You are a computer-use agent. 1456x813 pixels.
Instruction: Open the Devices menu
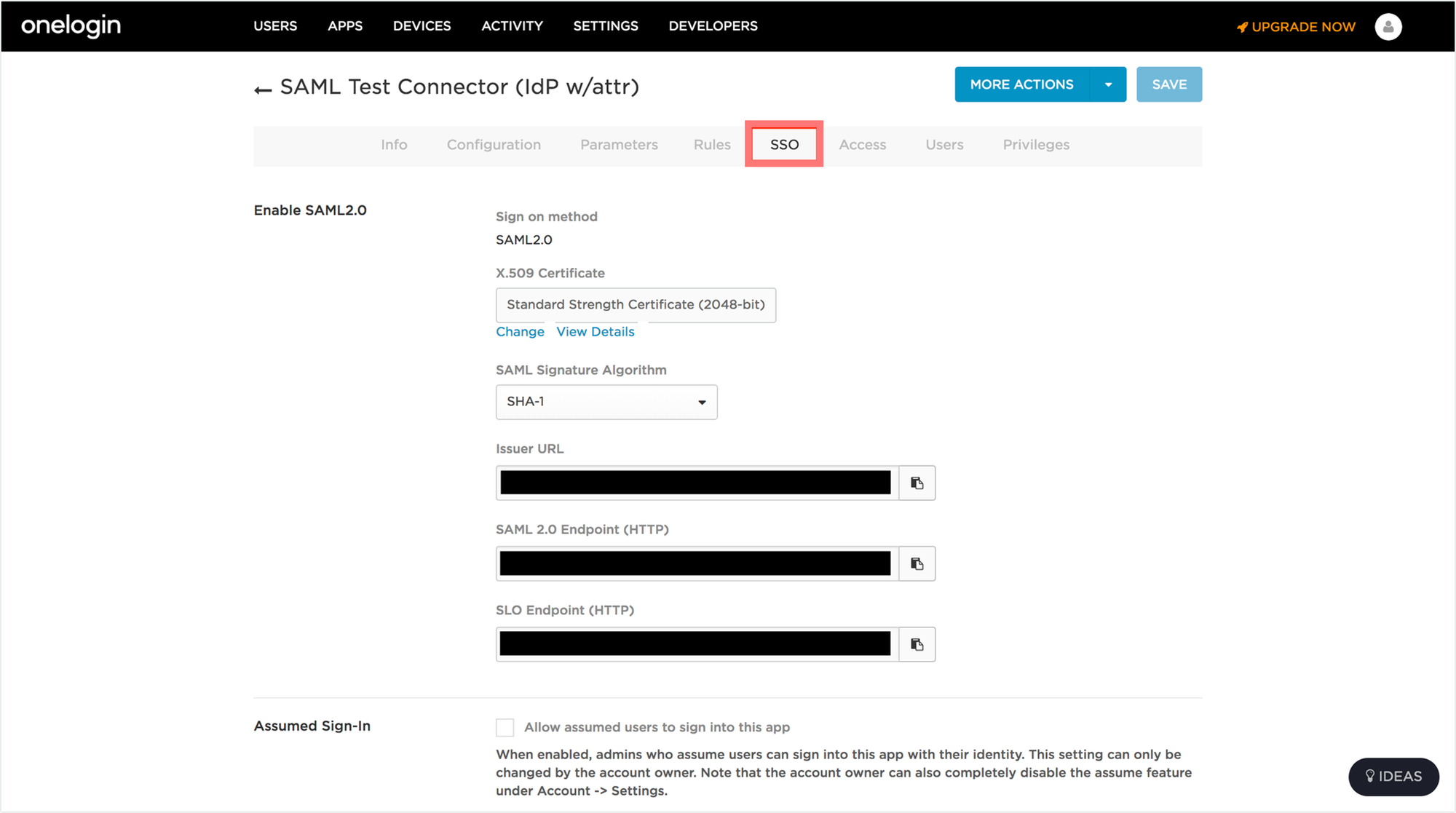422,26
